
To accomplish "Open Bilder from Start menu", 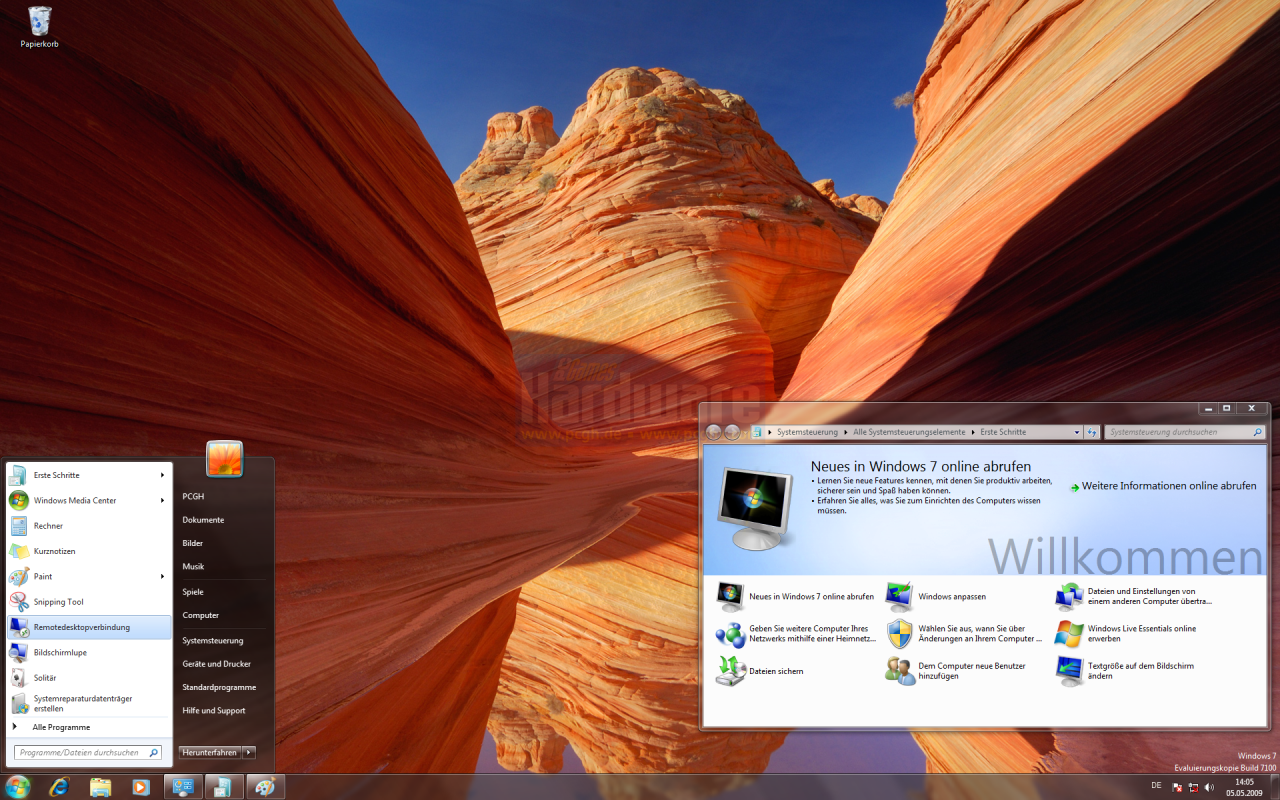I will click(x=192, y=543).
